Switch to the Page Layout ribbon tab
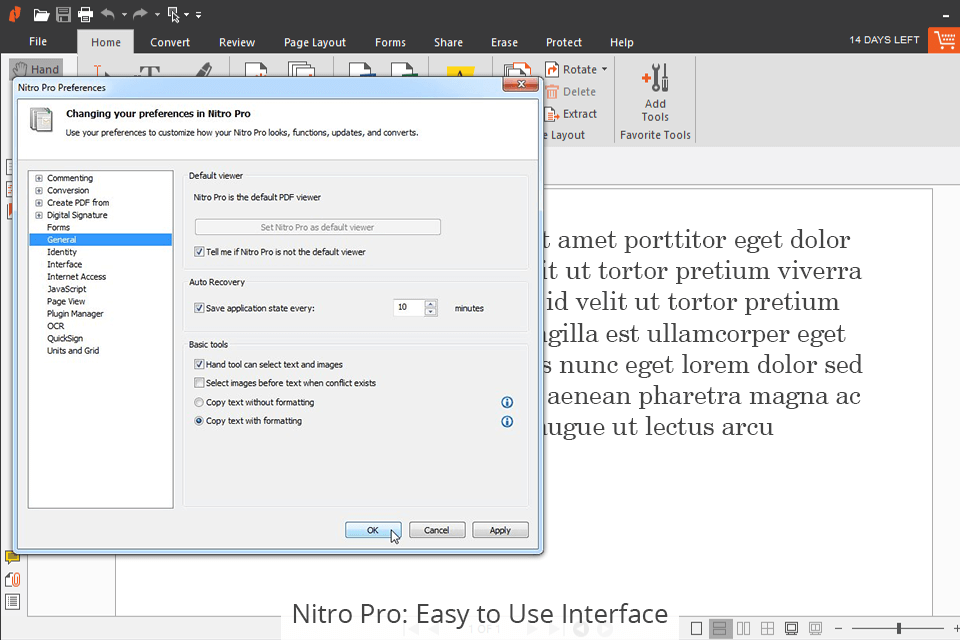960x640 pixels. 315,42
